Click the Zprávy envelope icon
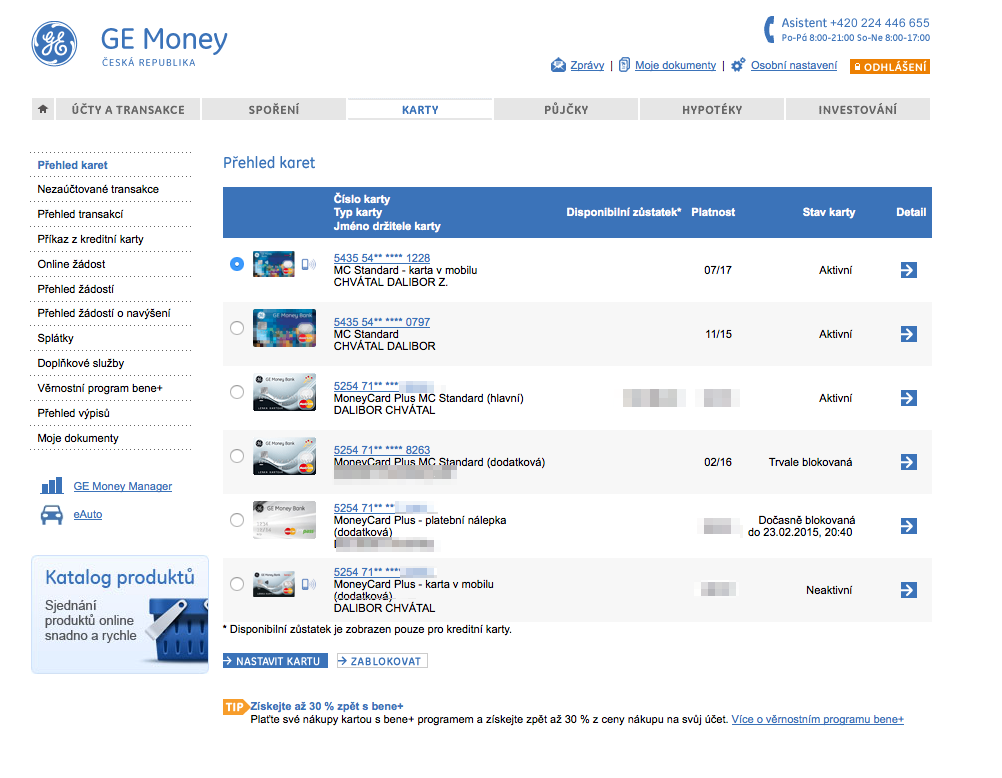The image size is (1002, 778). 558,65
